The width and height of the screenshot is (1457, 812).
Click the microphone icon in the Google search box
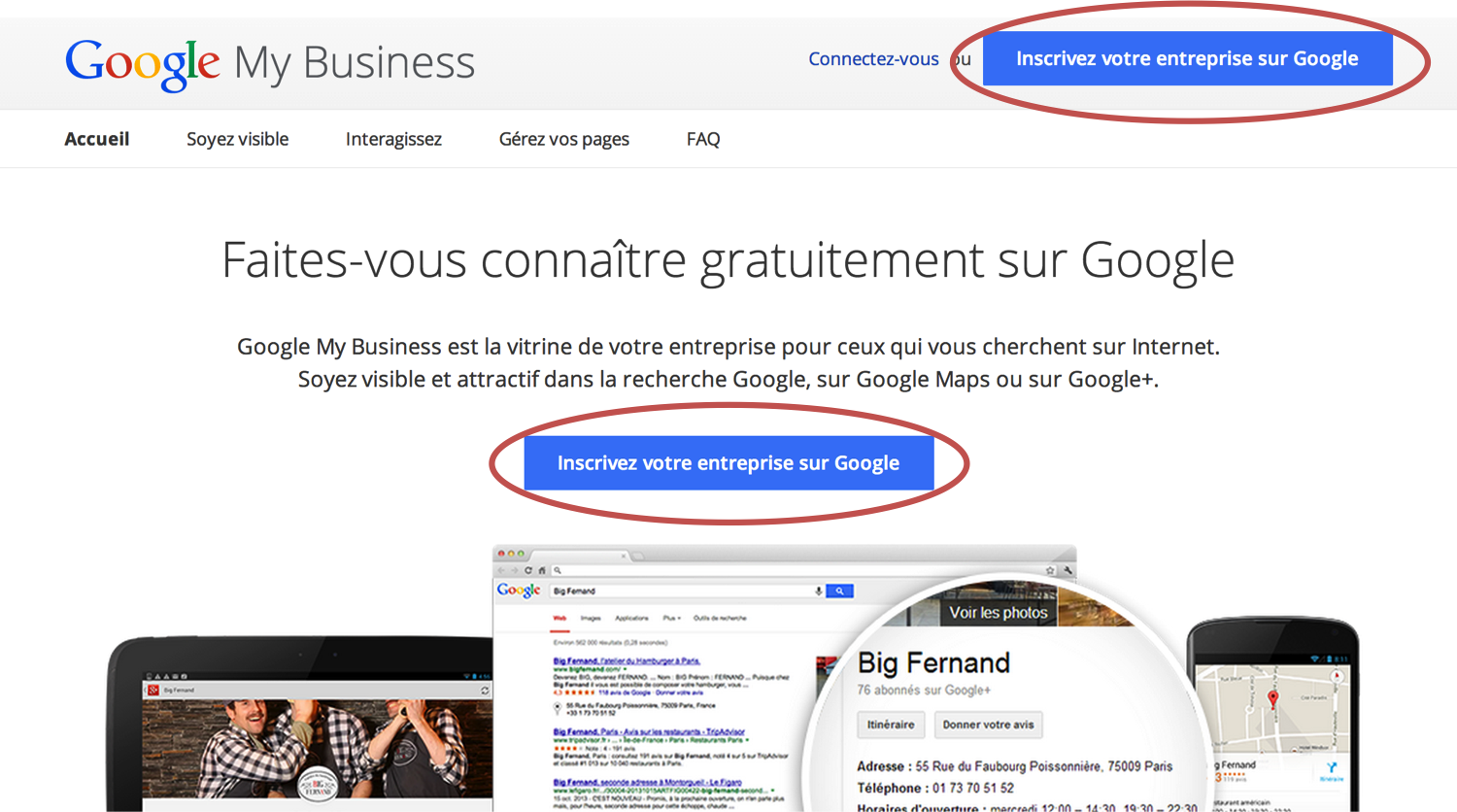pos(818,591)
